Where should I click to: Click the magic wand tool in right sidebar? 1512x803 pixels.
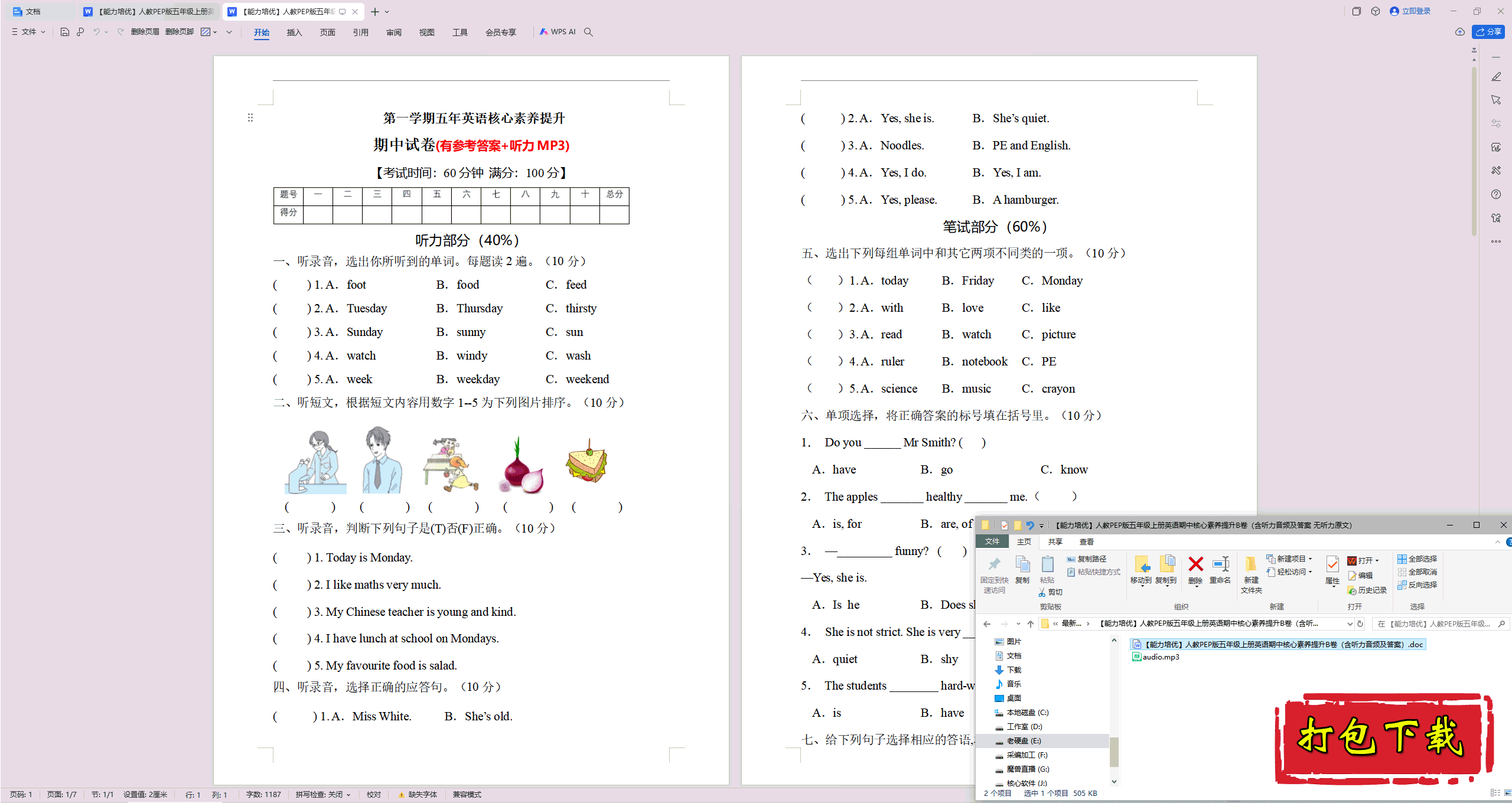click(x=1496, y=171)
